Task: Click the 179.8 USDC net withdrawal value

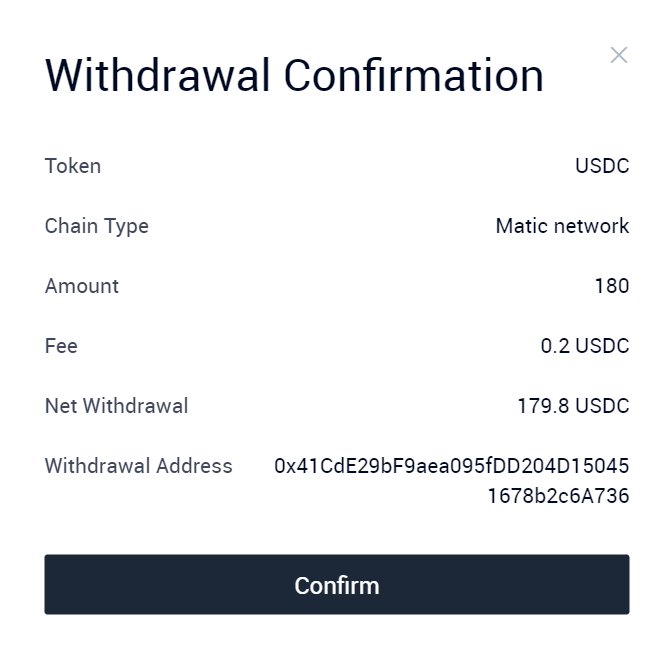Action: coord(573,406)
